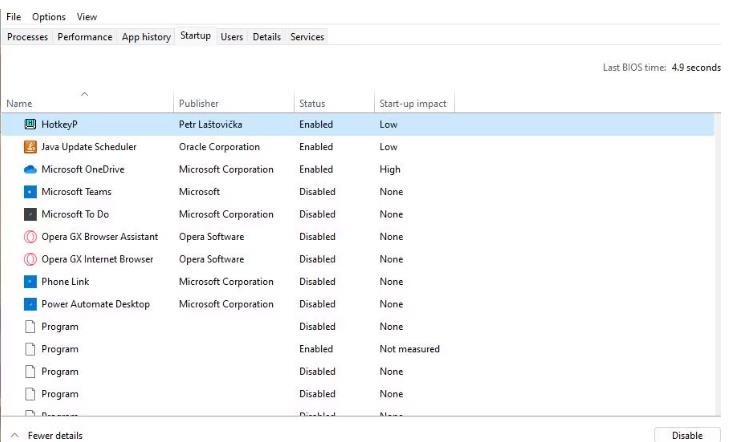The width and height of the screenshot is (737, 442).
Task: Click the High start-up impact value
Action: coord(390,169)
